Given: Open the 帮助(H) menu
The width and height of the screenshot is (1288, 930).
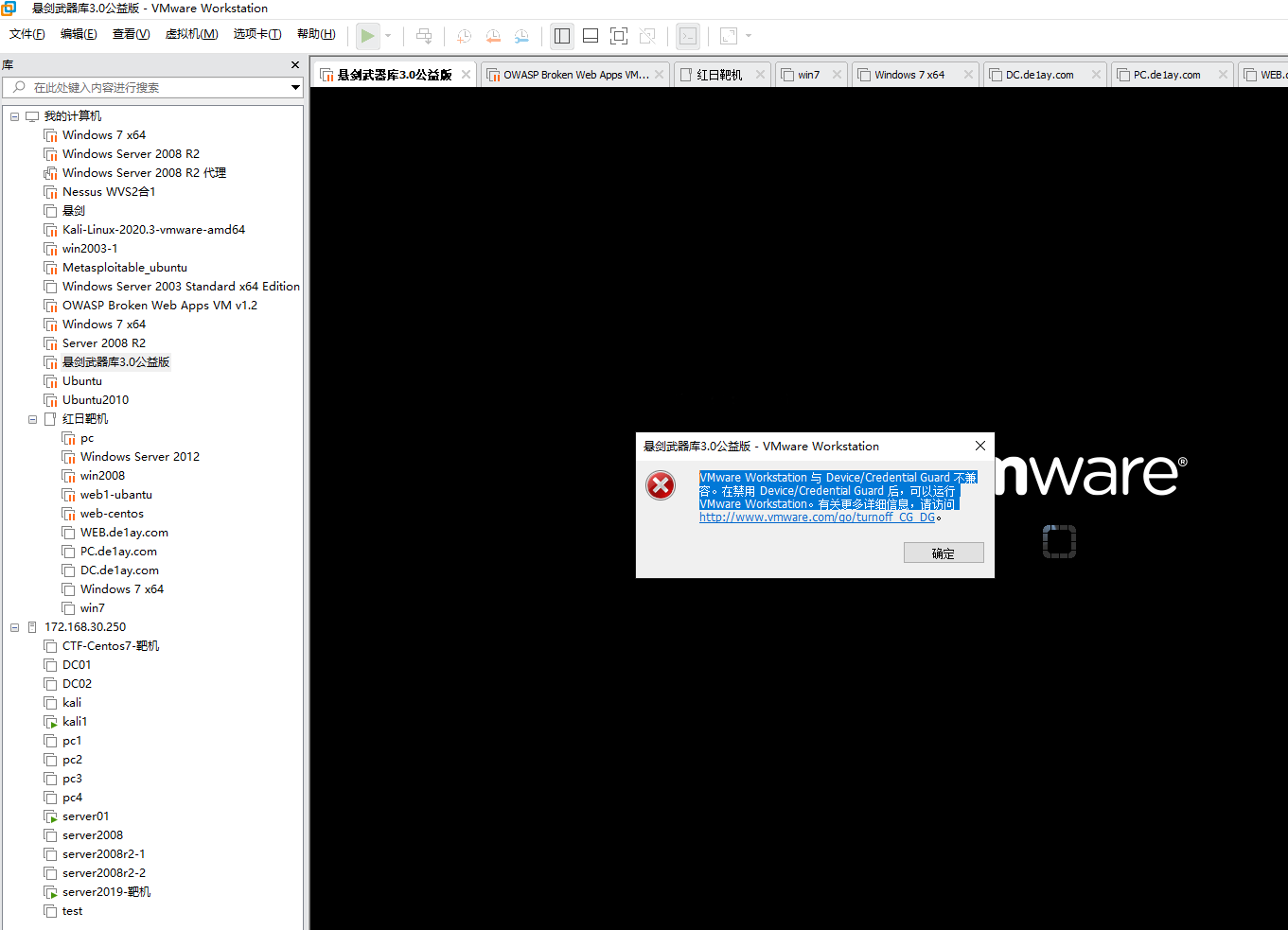Looking at the screenshot, I should click(x=316, y=34).
